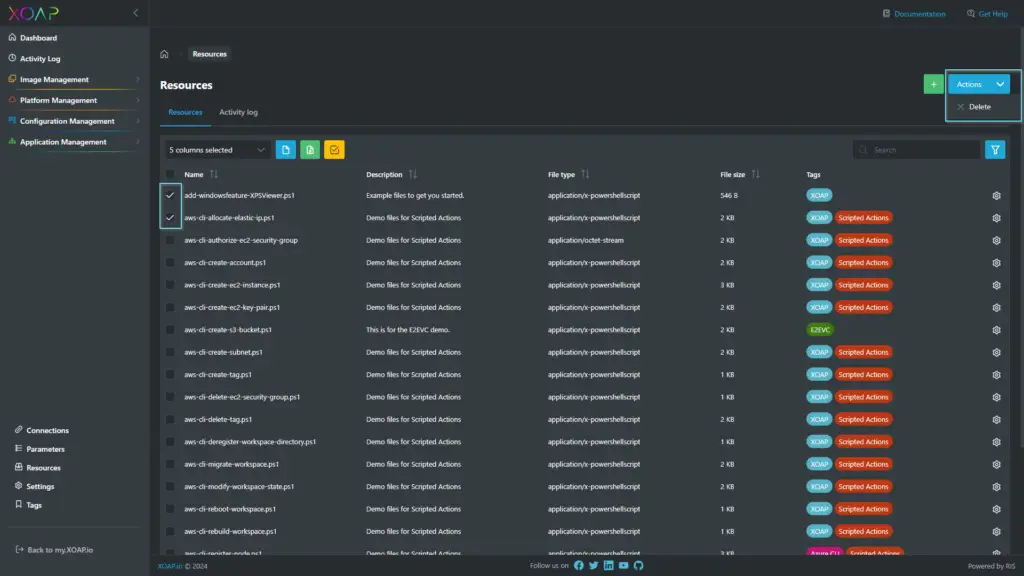1024x576 pixels.
Task: Open Parameters in sidebar
Action: pos(40,449)
